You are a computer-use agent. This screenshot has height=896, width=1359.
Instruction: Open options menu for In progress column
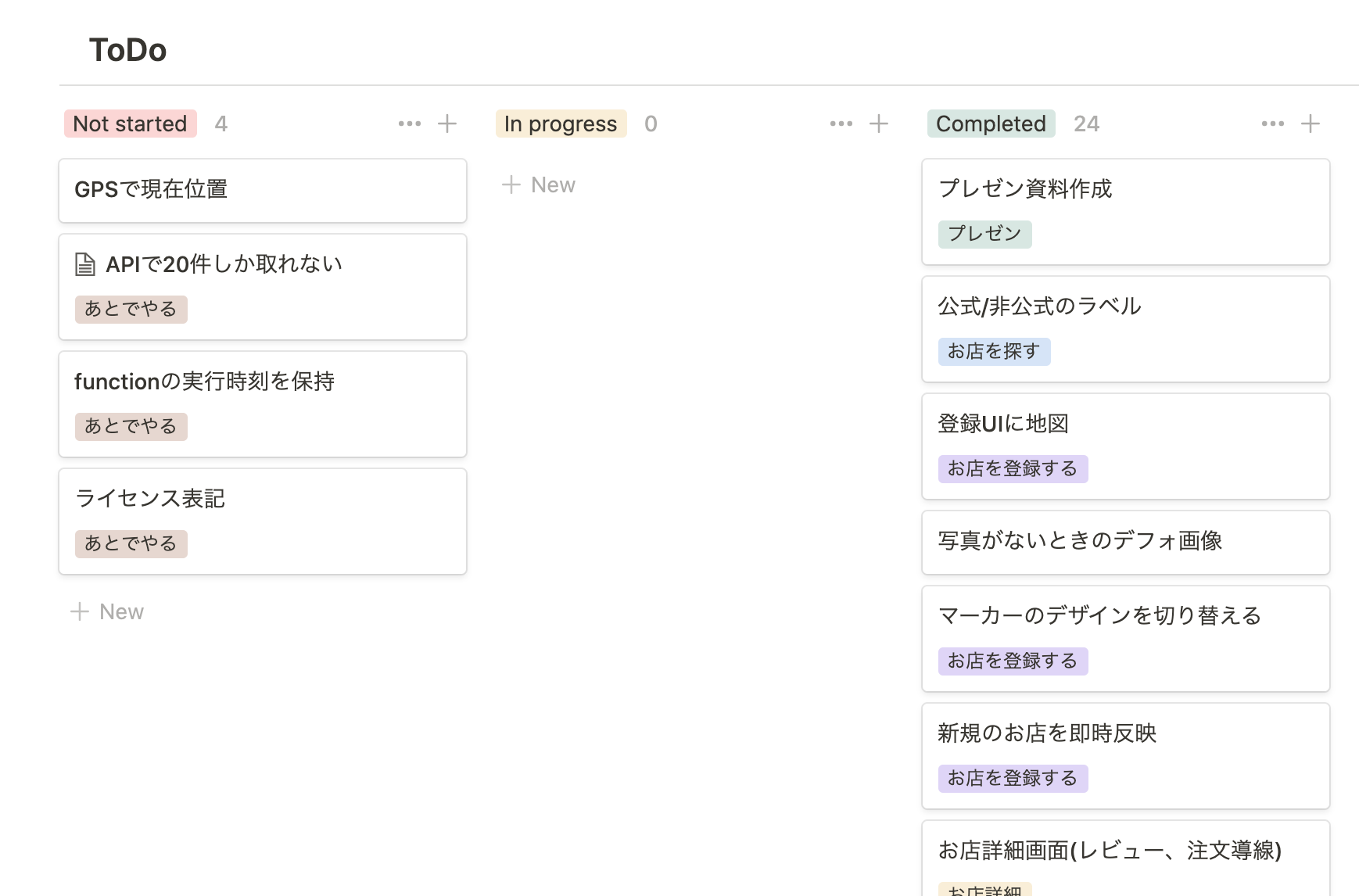pyautogui.click(x=841, y=124)
